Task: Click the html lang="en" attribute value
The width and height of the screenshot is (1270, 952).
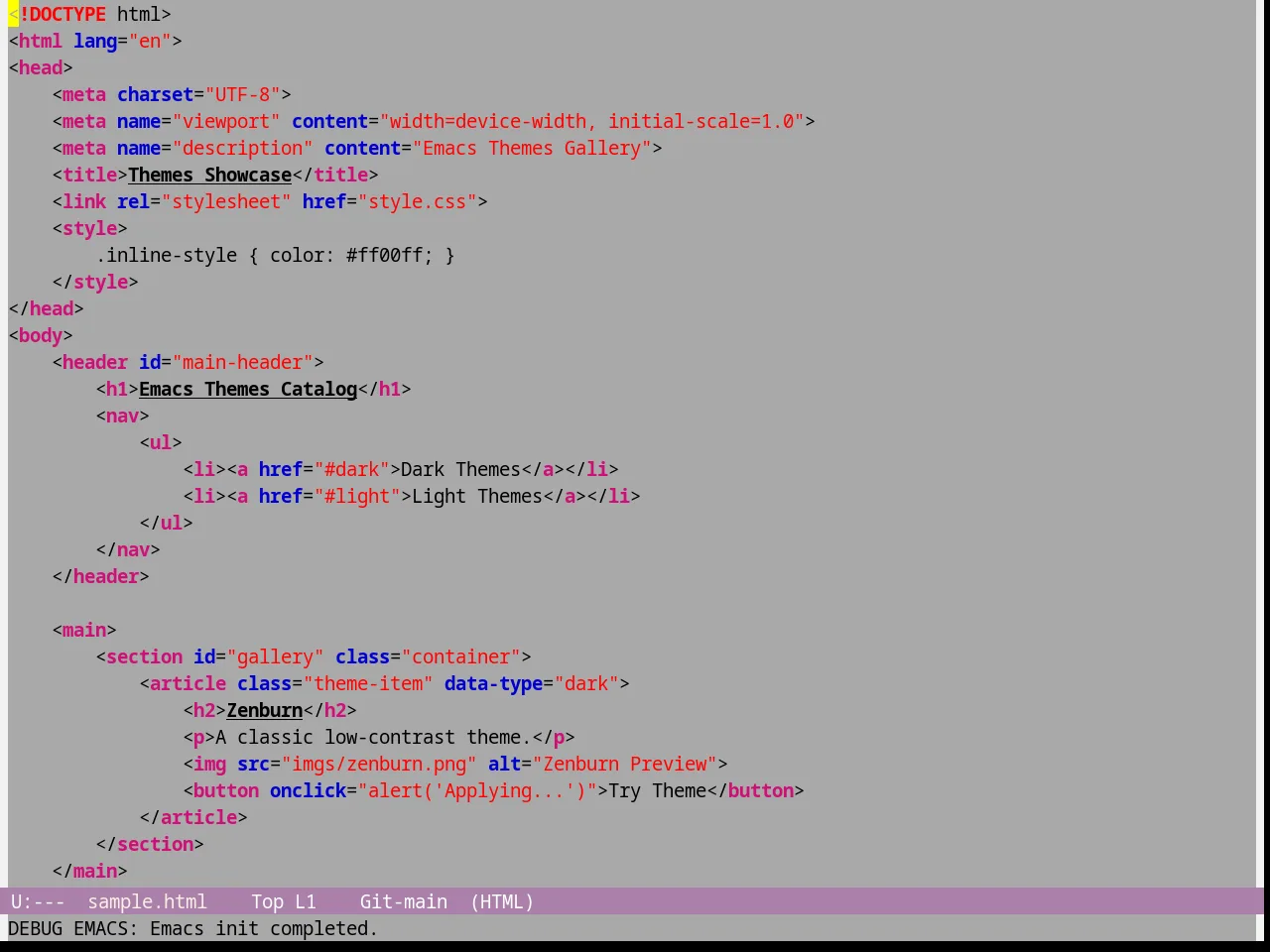Action: 150,41
